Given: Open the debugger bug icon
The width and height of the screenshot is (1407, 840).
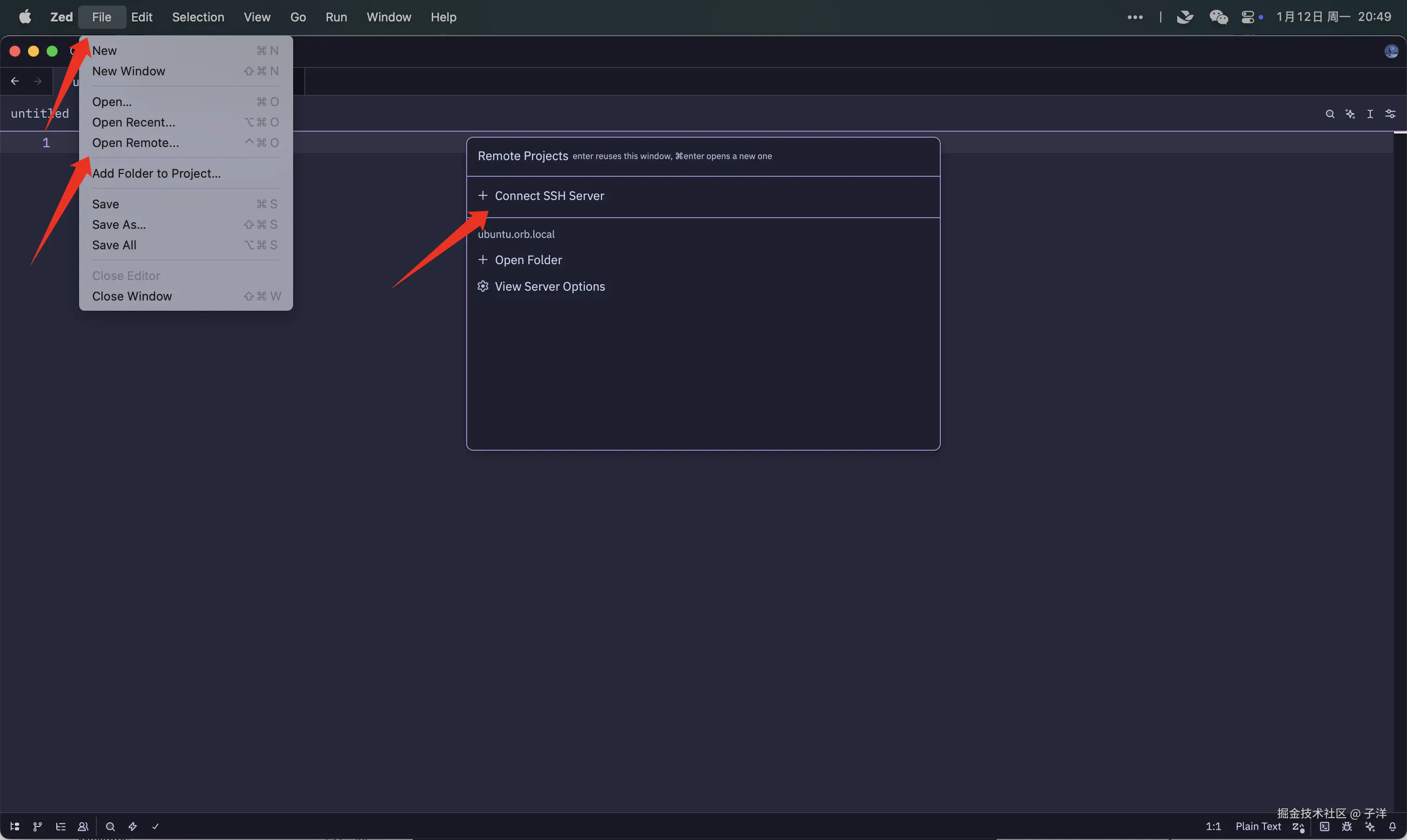Looking at the screenshot, I should [1347, 827].
